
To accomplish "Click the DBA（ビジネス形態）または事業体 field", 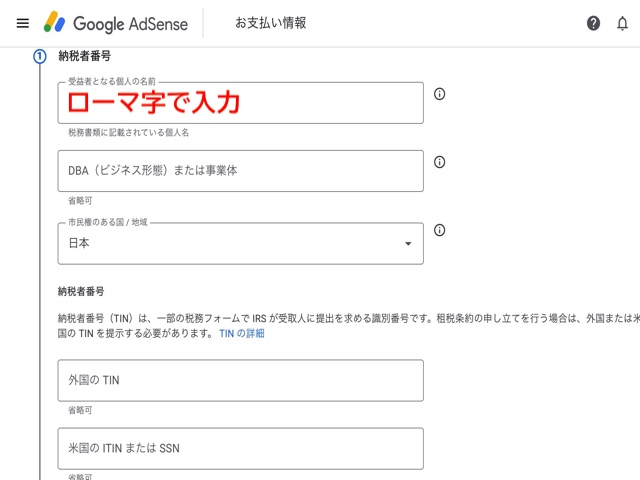I will click(240, 171).
